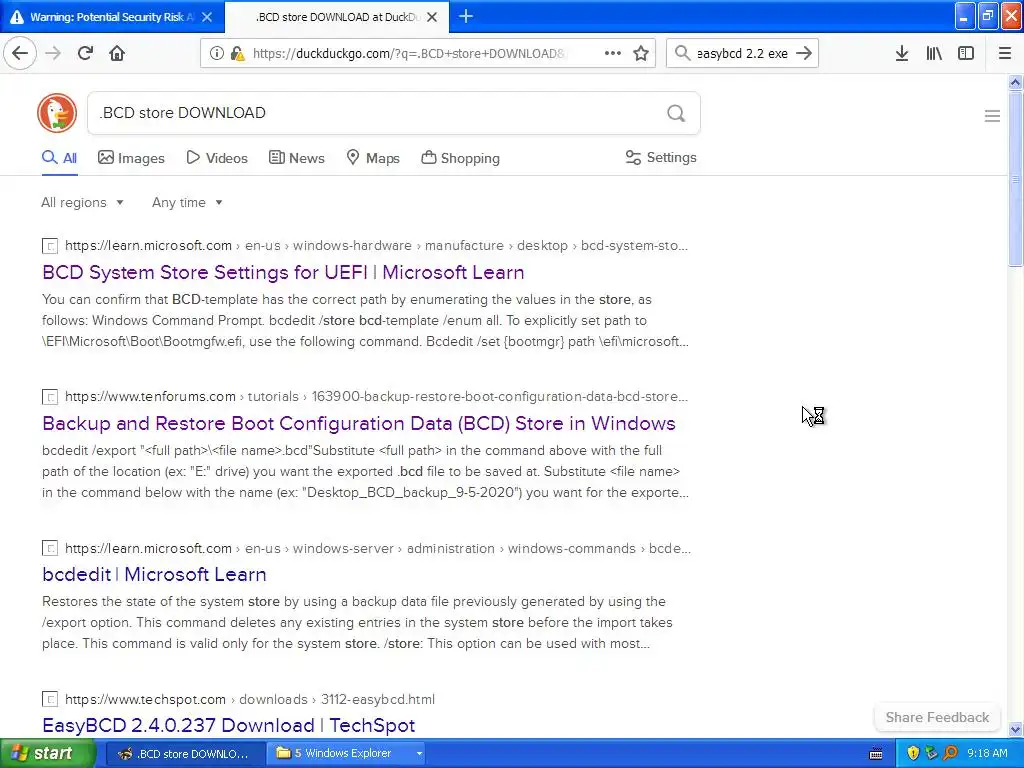Expand the Windows Explorer group arrow
The height and width of the screenshot is (768, 1024).
click(419, 754)
